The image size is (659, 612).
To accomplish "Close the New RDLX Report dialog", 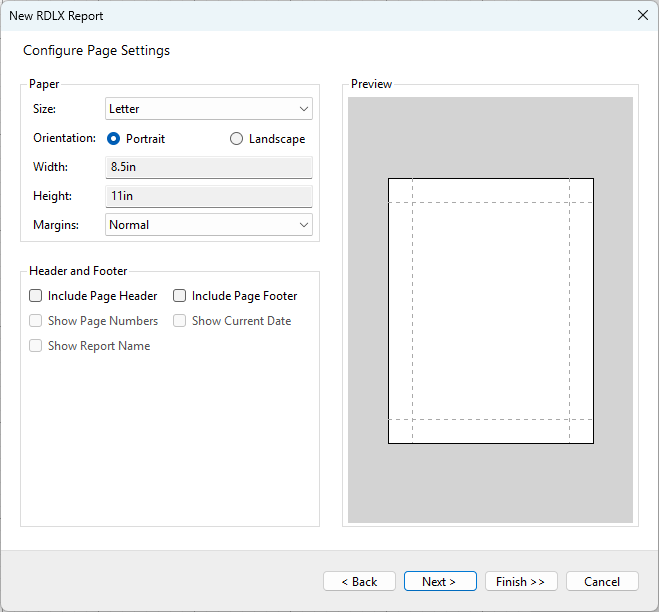I will (643, 16).
